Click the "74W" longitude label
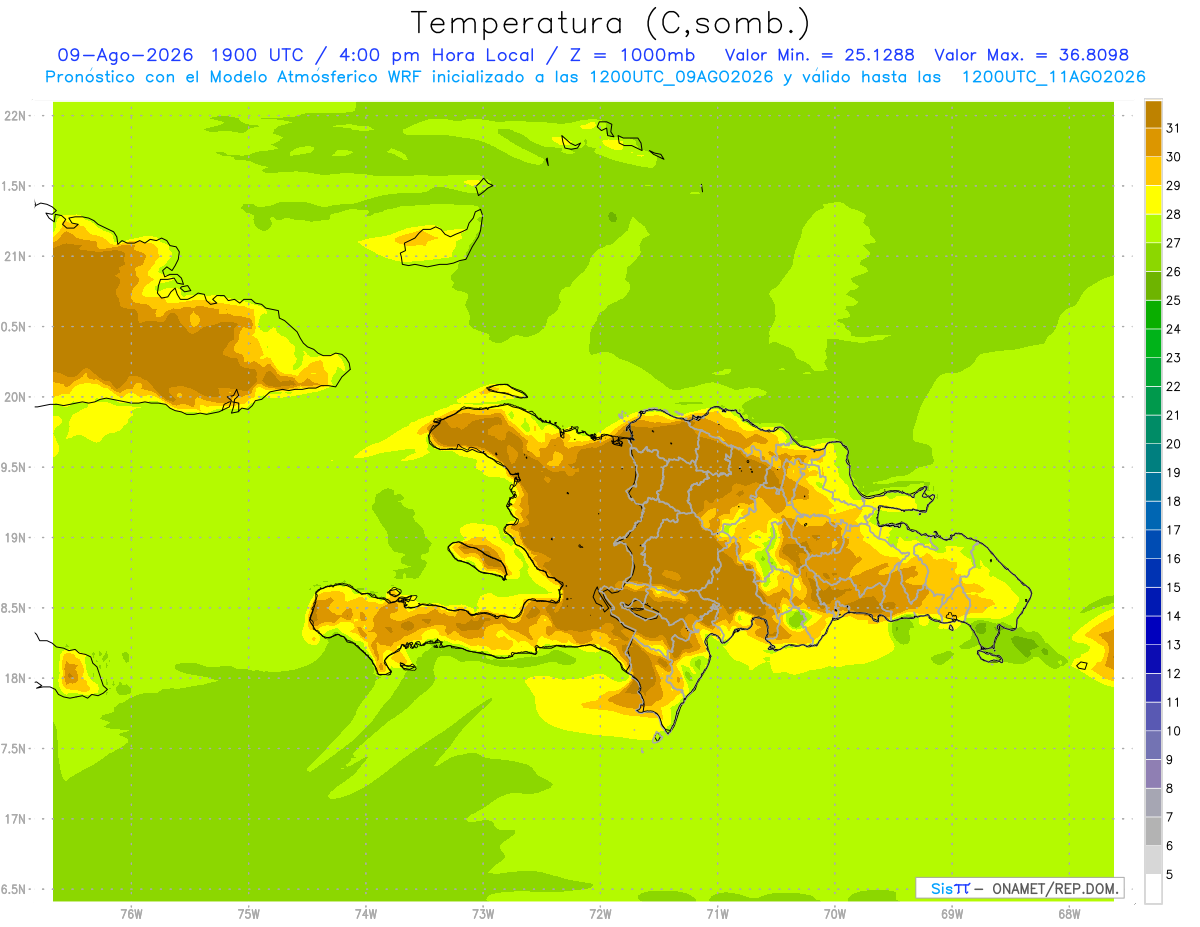The height and width of the screenshot is (927, 1200). point(366,913)
